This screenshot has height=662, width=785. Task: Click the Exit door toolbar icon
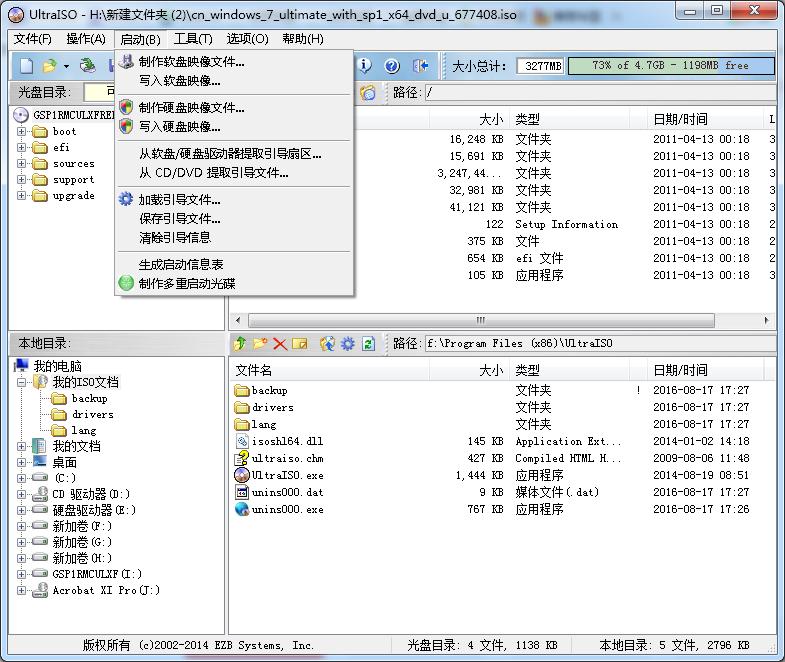421,66
